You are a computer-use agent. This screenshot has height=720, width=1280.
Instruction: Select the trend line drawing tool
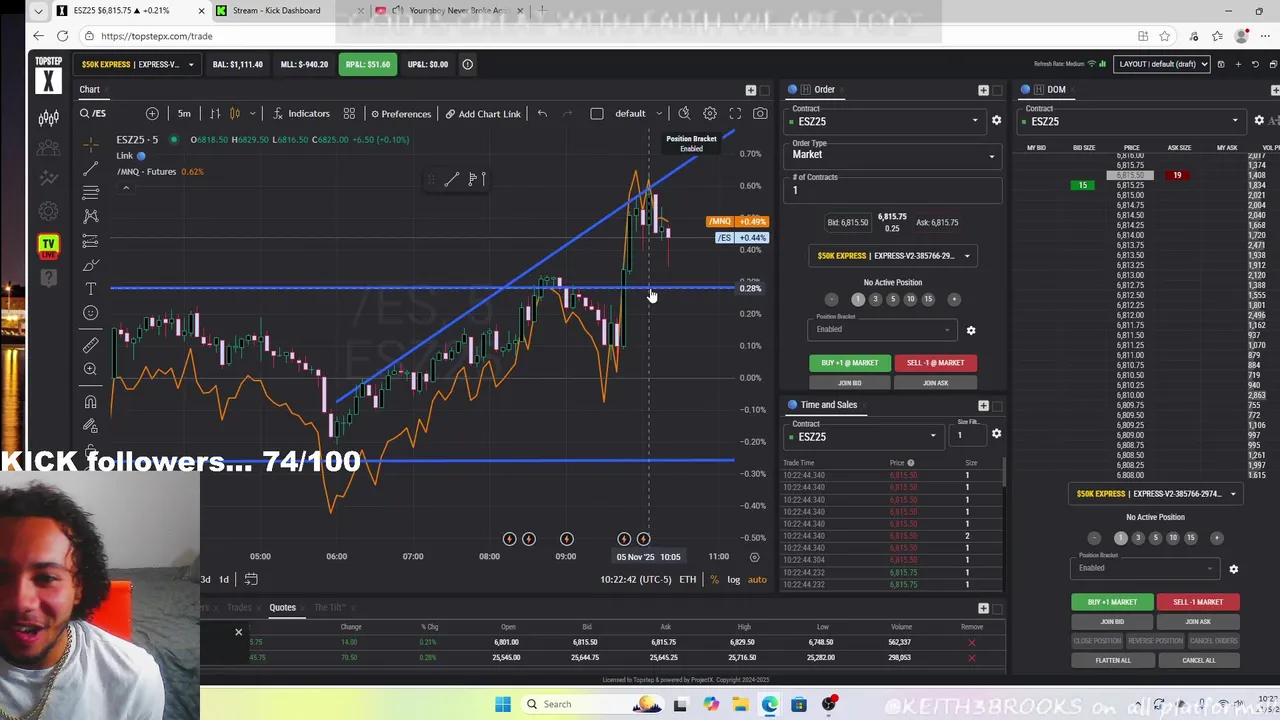pos(91,168)
